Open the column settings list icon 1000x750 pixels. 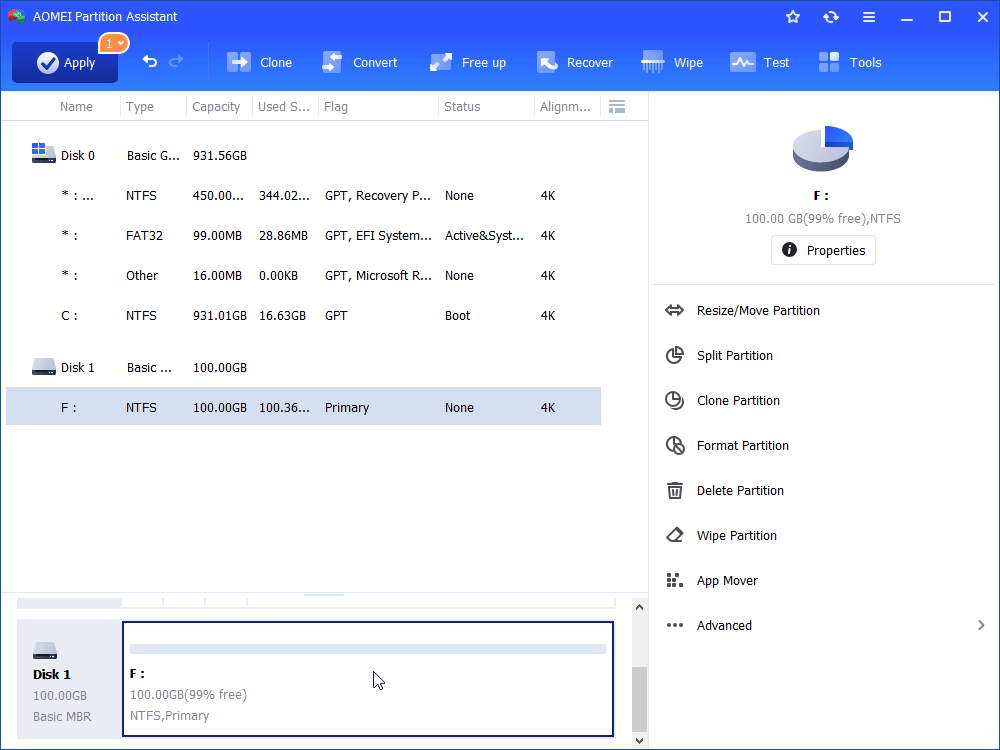tap(617, 107)
